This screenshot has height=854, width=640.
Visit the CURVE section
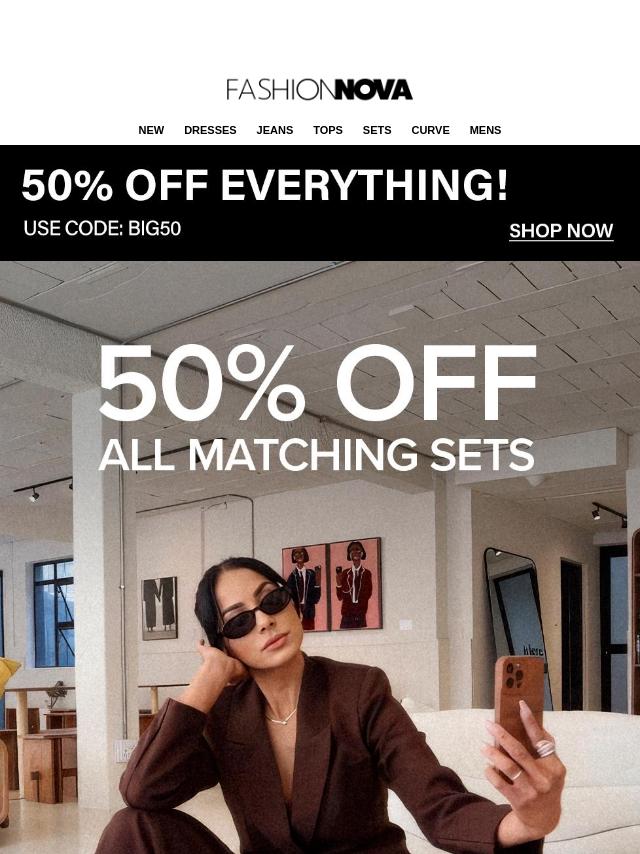(430, 130)
